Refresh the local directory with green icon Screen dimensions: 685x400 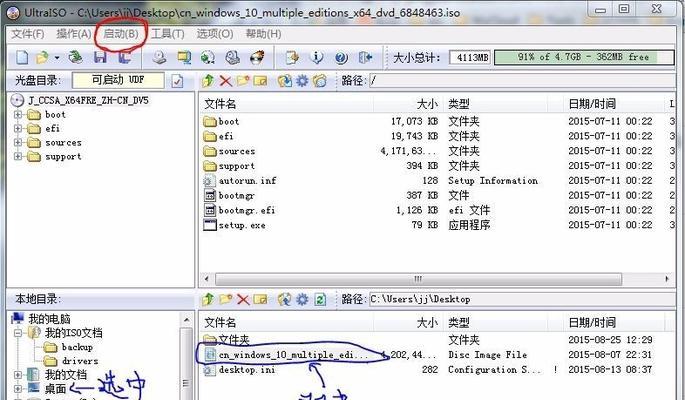[x=320, y=299]
